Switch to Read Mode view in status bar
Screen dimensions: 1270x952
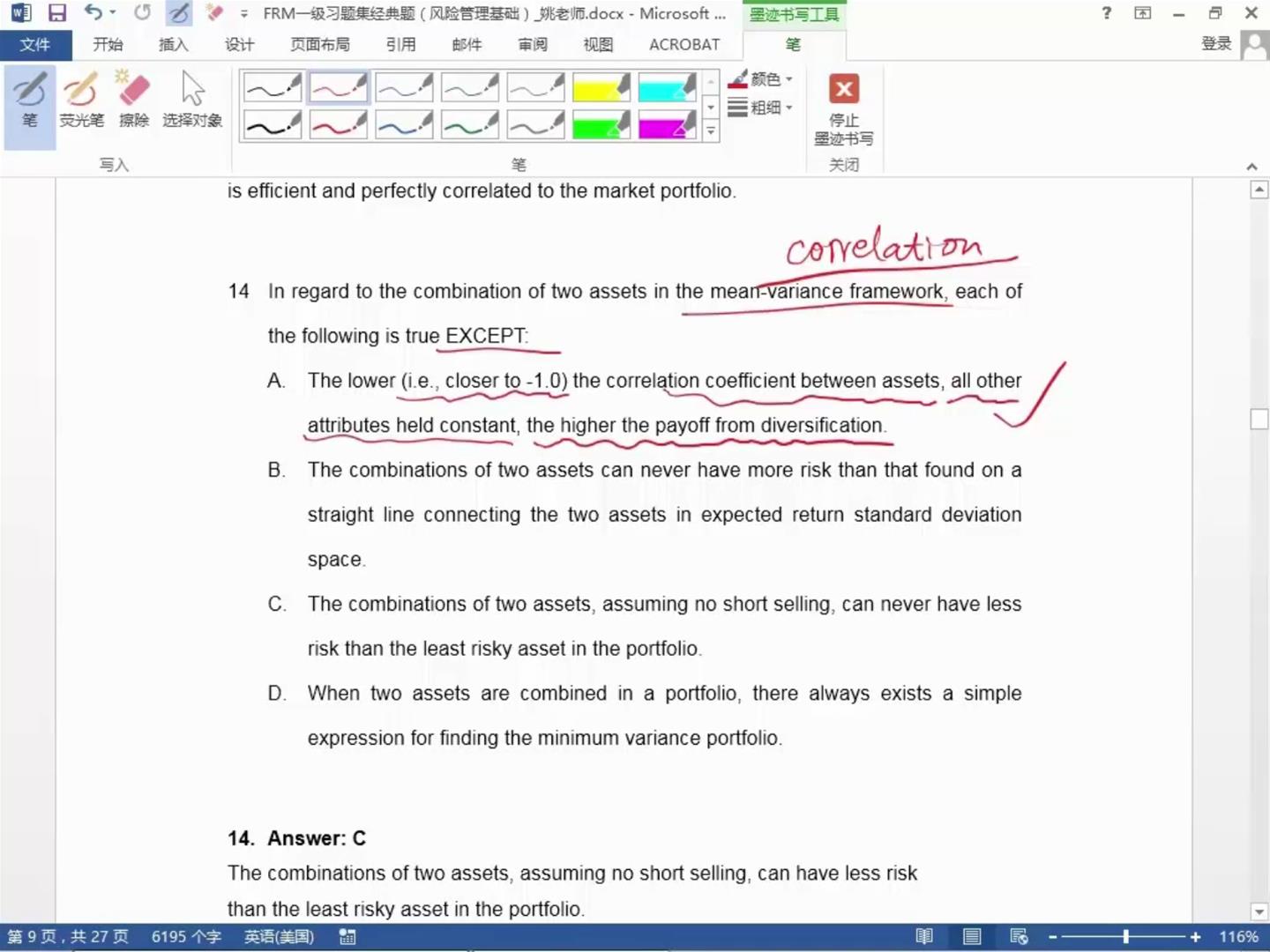[x=923, y=937]
